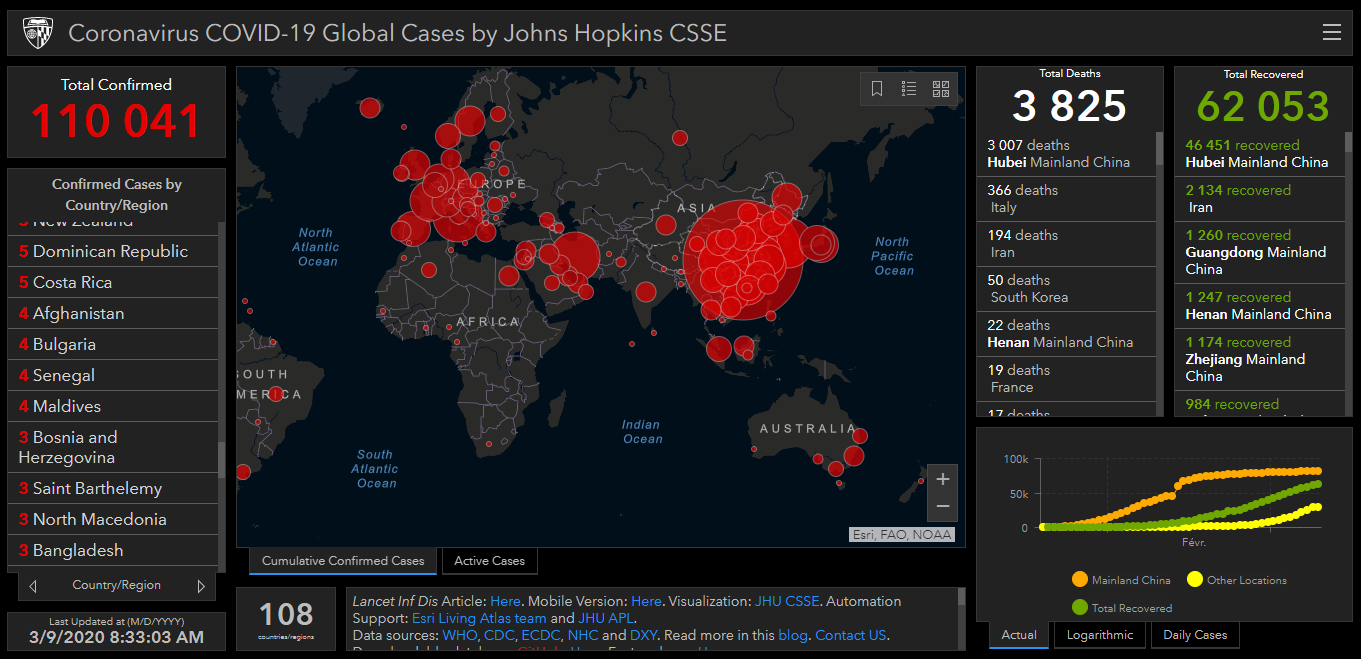The height and width of the screenshot is (659, 1361).
Task: Select Bosnia and Herzegovina in list
Action: [112, 447]
